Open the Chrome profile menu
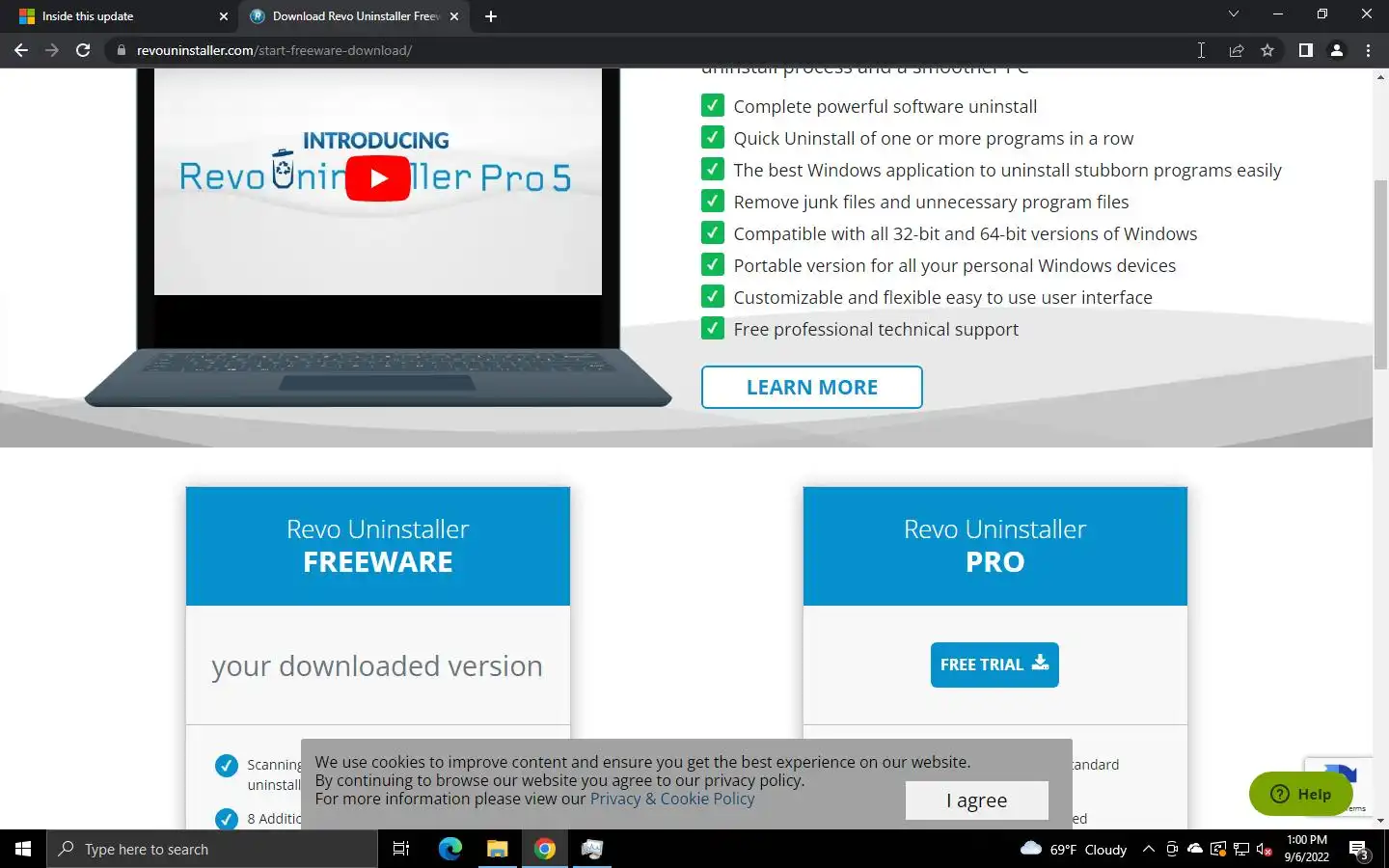Viewport: 1389px width, 868px height. pos(1337,50)
